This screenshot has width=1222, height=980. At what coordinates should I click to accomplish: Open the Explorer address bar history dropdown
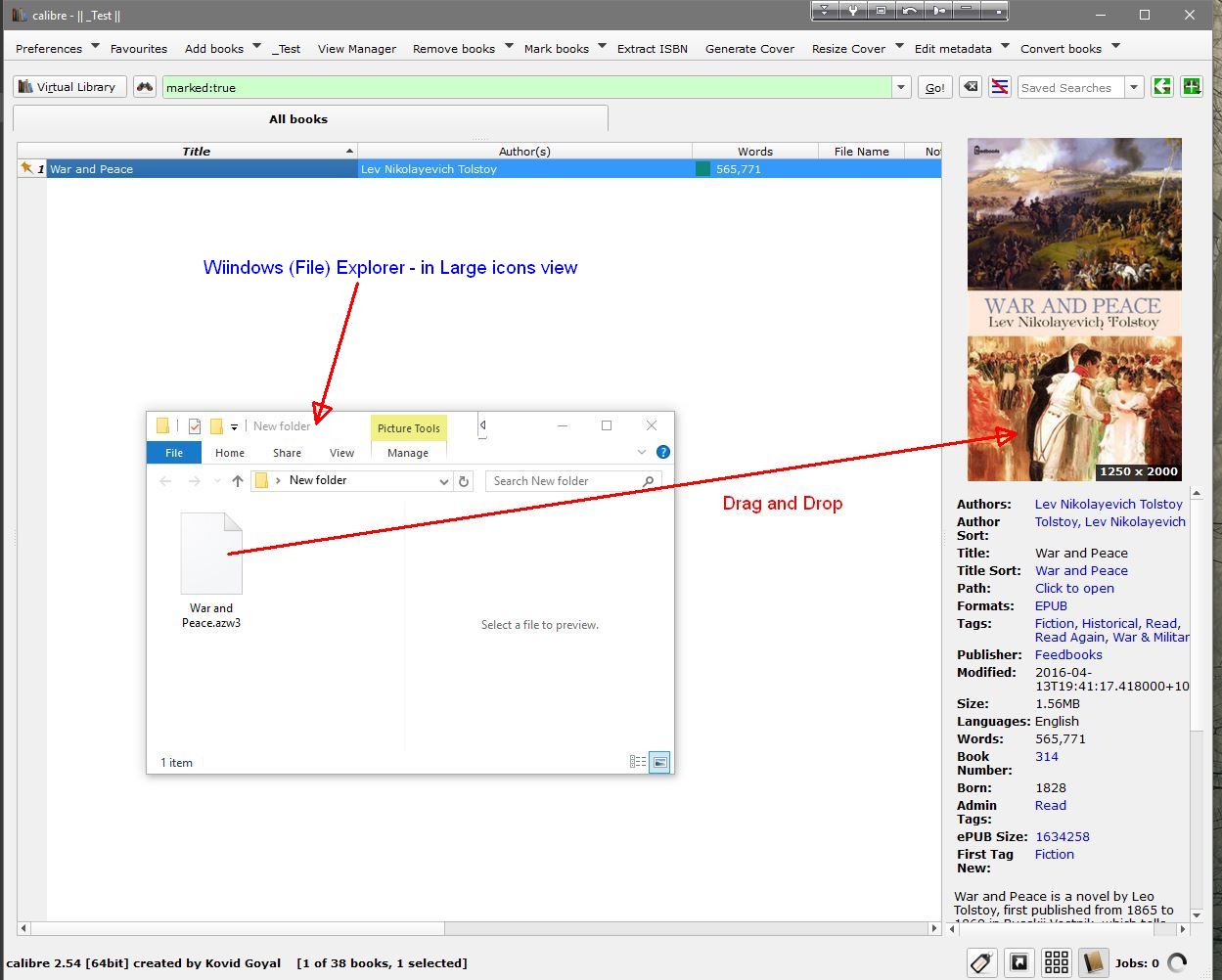443,480
